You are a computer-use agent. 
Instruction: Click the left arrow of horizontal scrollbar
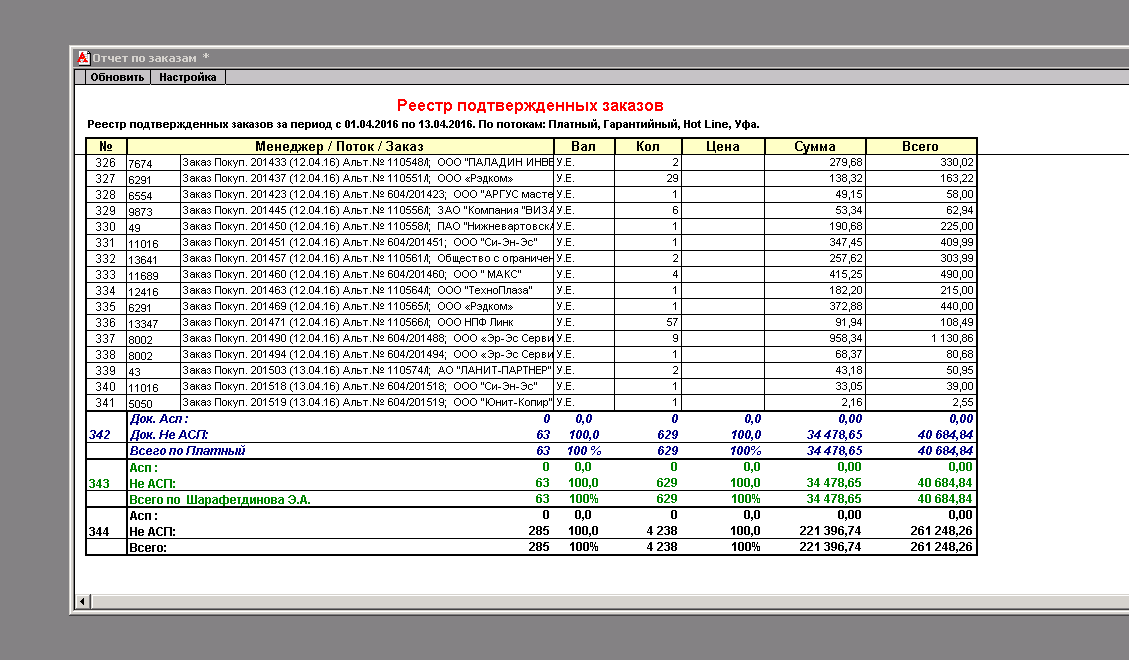coord(83,602)
